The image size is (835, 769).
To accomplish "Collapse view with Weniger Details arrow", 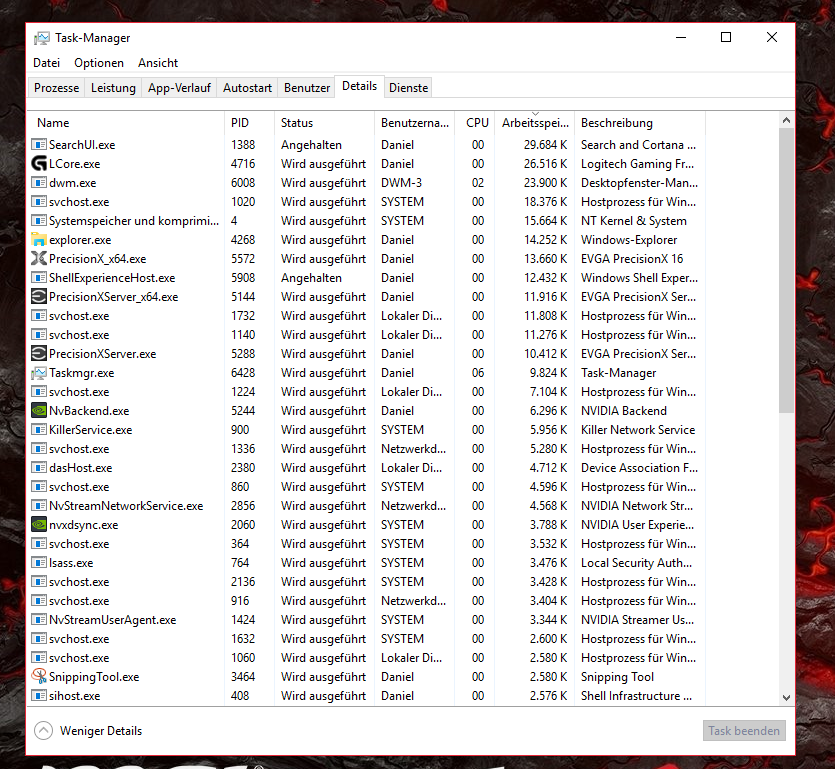I will click(44, 731).
